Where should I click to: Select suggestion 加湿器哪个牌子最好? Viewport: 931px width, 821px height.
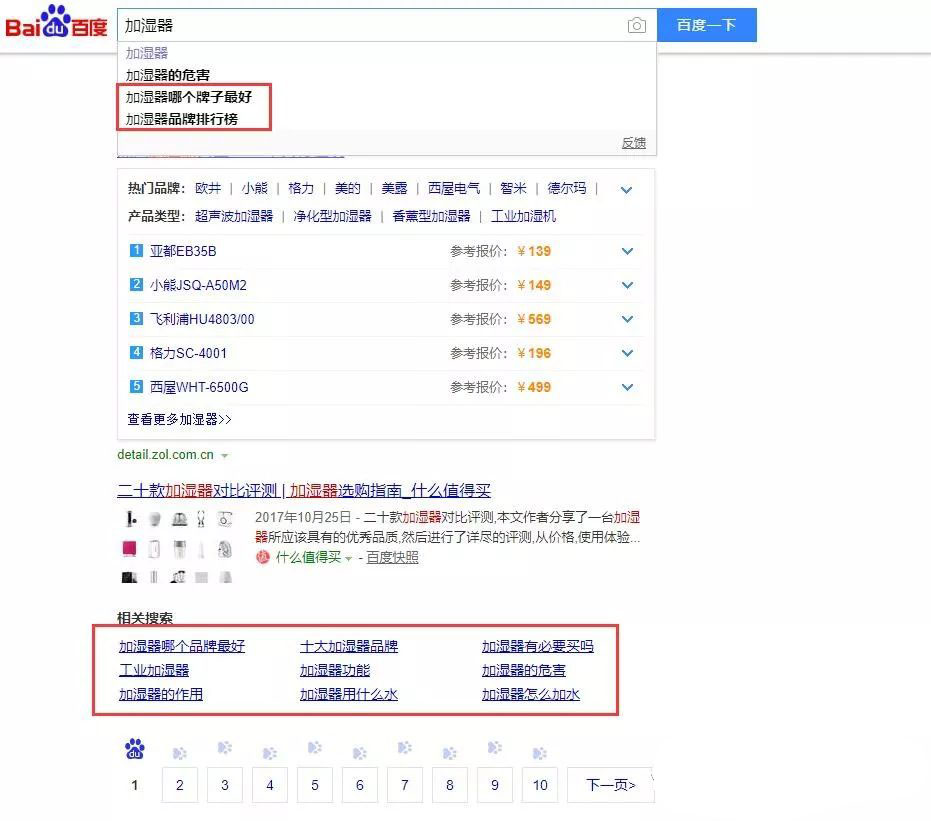pos(189,97)
